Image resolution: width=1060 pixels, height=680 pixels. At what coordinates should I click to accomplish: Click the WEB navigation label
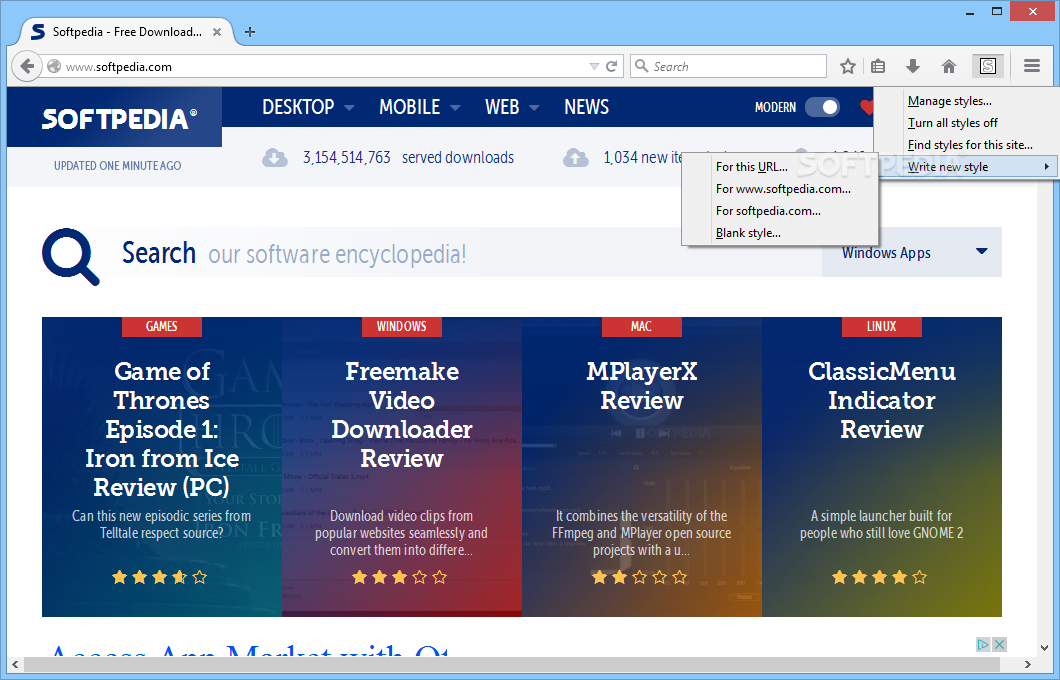[x=502, y=107]
